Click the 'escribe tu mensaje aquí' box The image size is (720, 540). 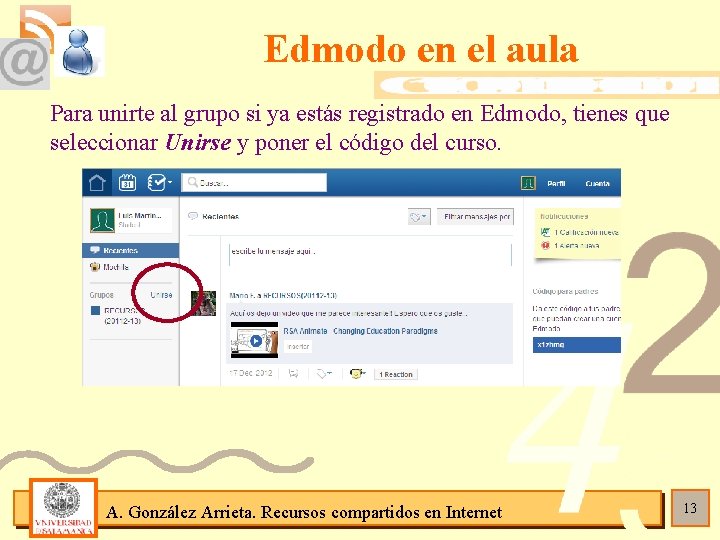[370, 254]
